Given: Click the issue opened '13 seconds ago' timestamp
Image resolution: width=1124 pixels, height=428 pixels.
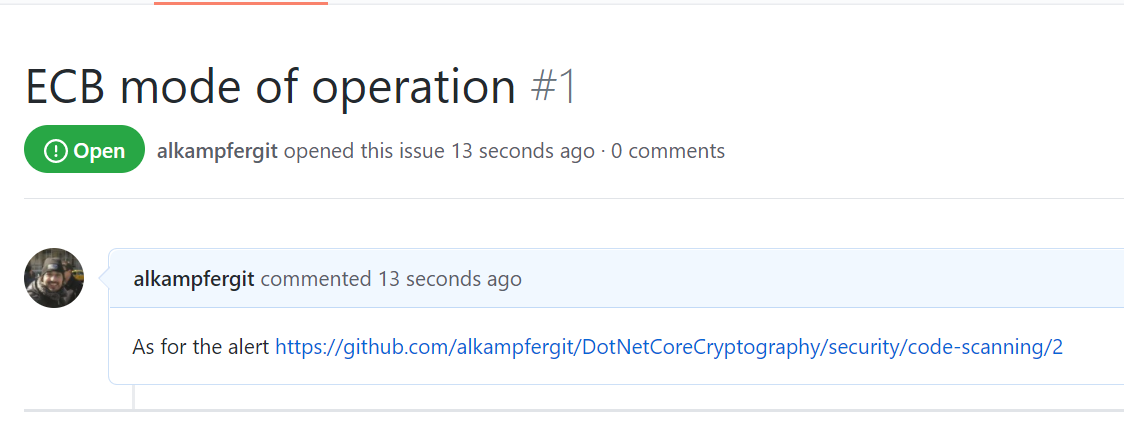Looking at the screenshot, I should (x=523, y=151).
